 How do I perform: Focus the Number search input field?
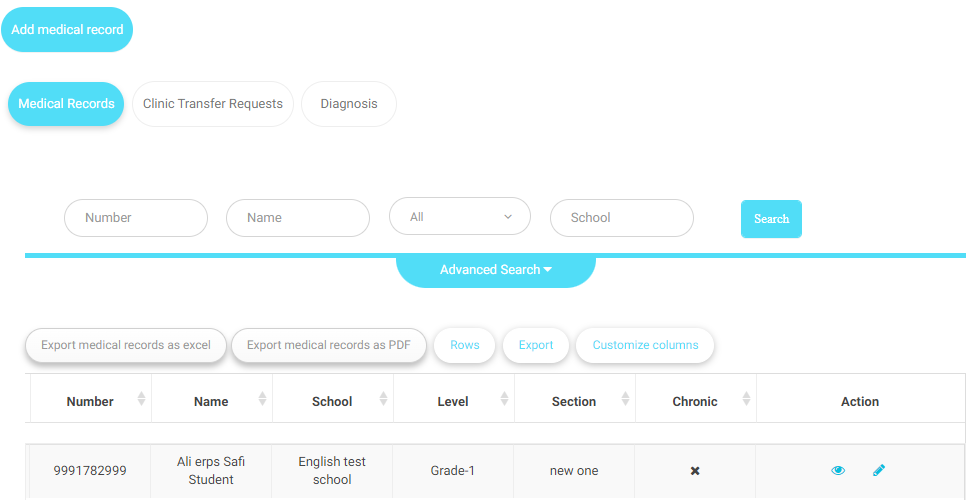tap(136, 218)
